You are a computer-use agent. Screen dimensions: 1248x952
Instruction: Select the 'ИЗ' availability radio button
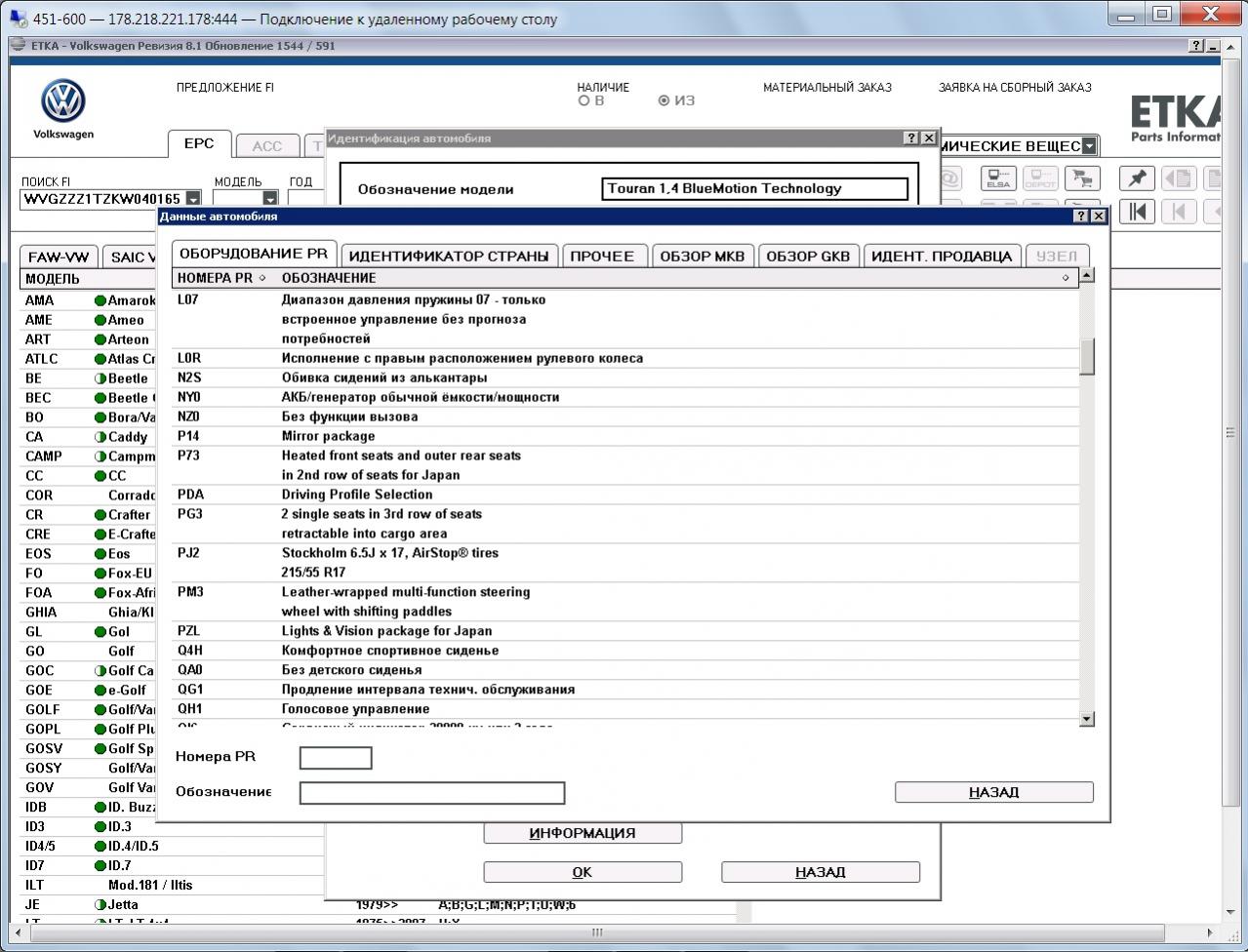[664, 100]
